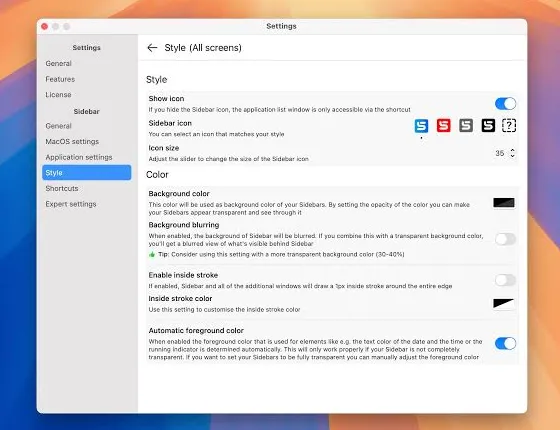Pick the custom question-mark Sidebar icon
The width and height of the screenshot is (560, 430).
(509, 126)
